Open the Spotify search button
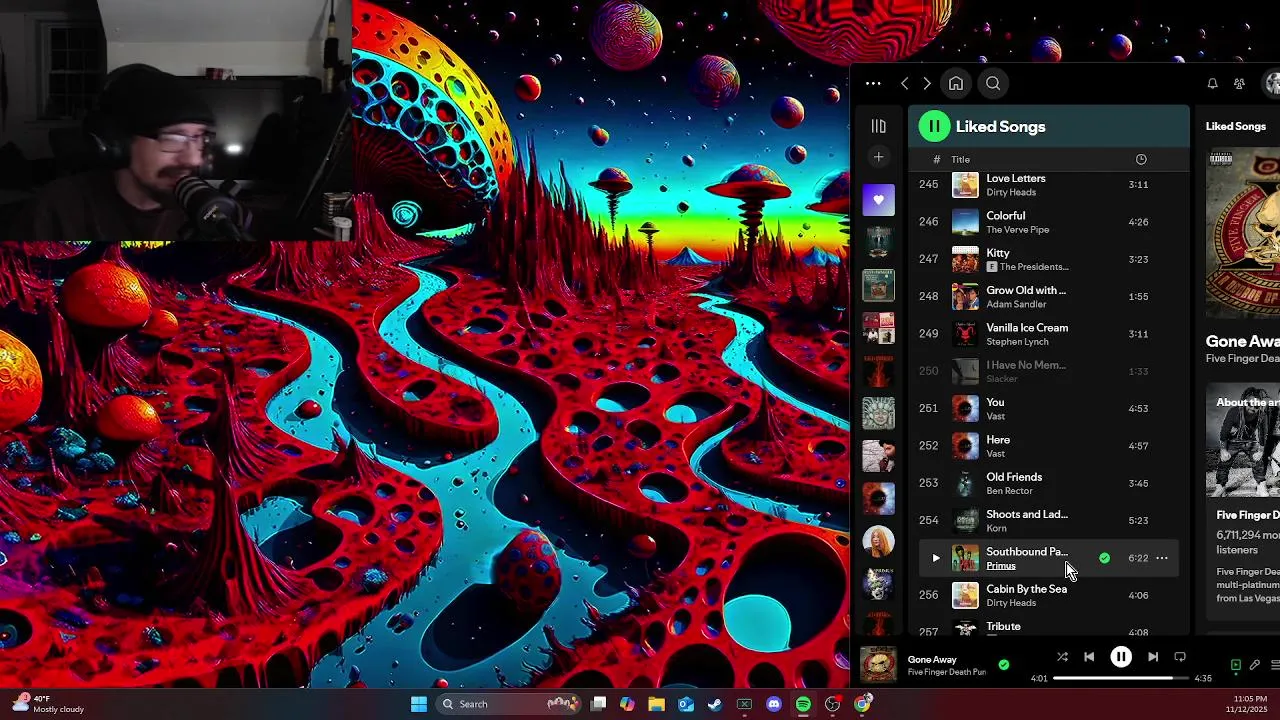1280x720 pixels. click(993, 84)
